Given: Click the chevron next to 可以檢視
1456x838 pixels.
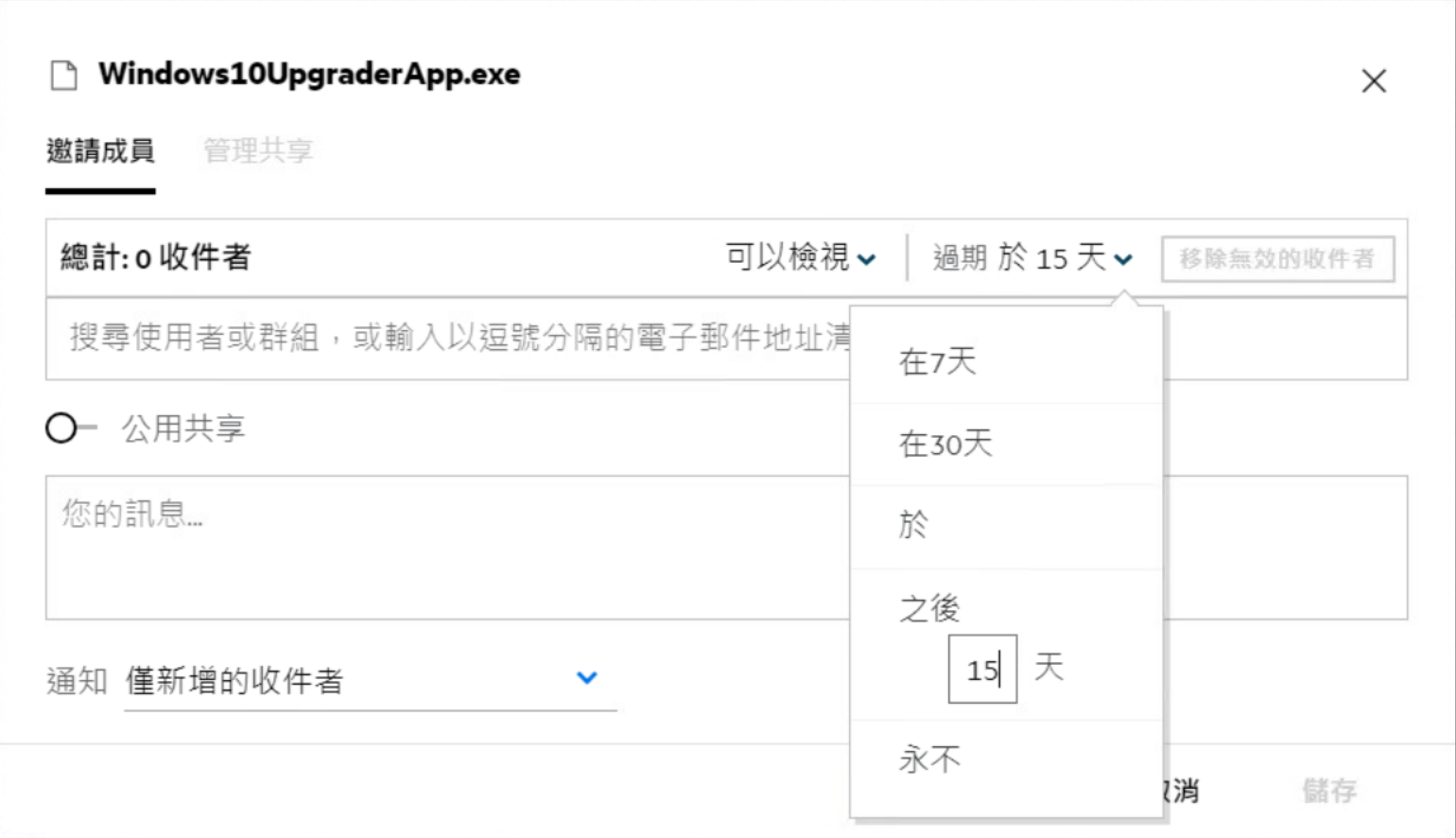Looking at the screenshot, I should 866,259.
